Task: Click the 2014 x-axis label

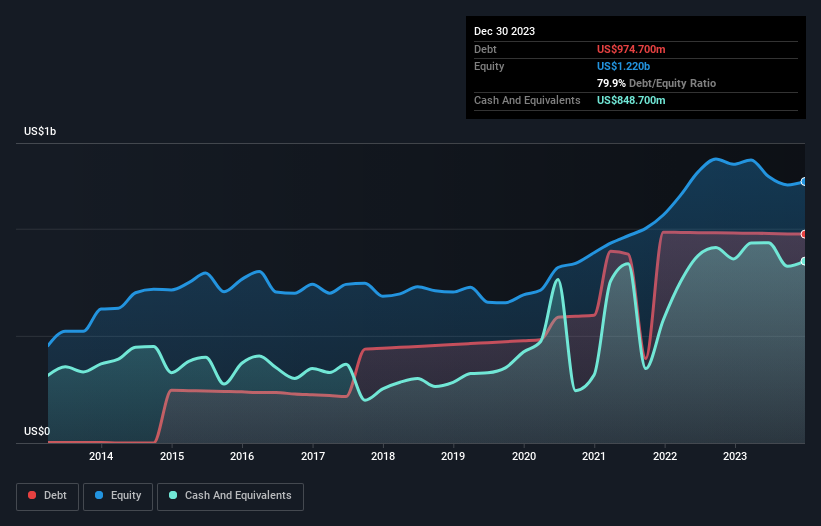Action: click(x=101, y=456)
